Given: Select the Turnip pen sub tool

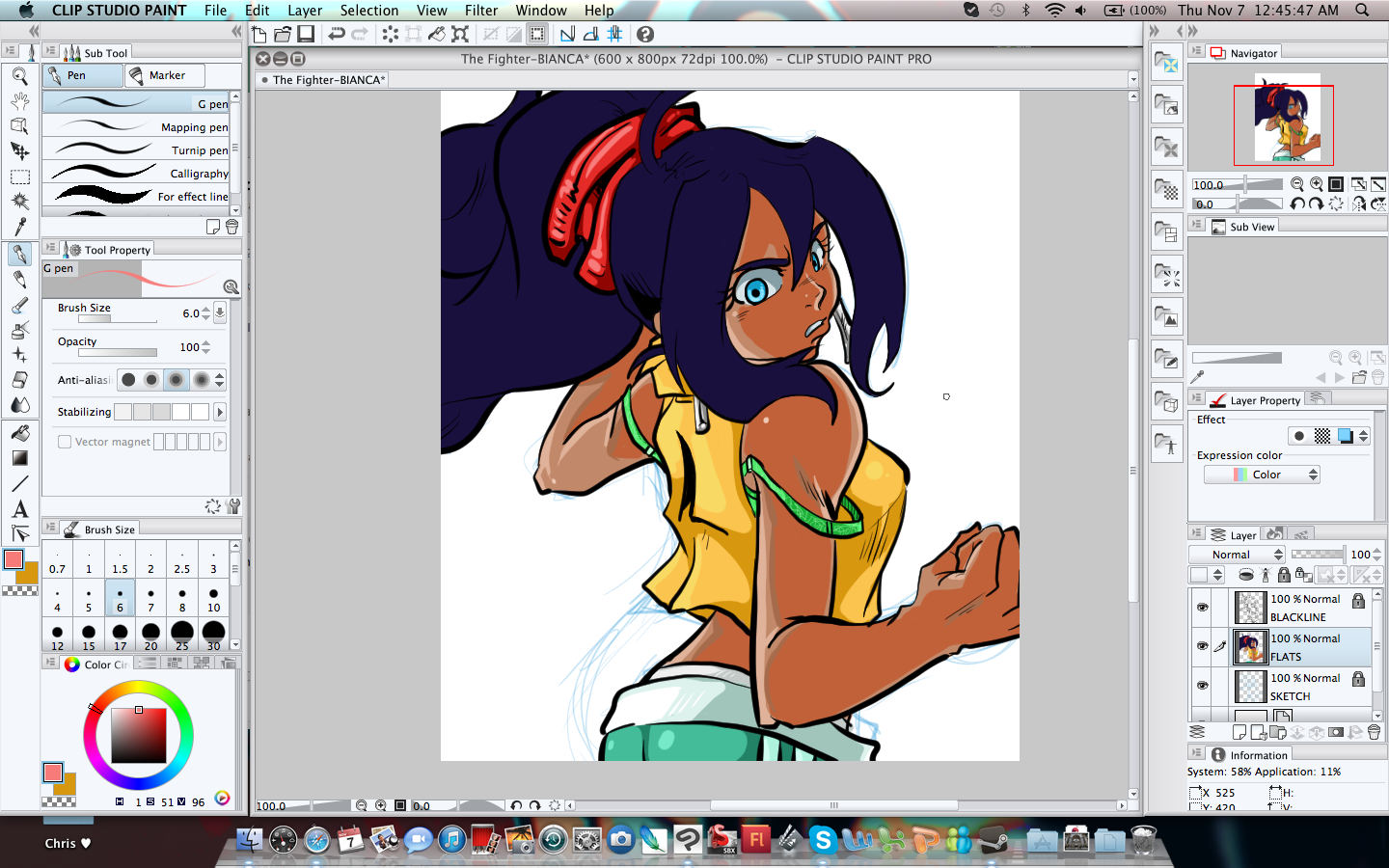Looking at the screenshot, I should (136, 149).
